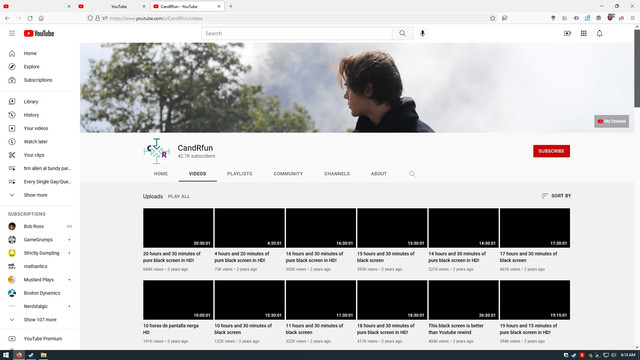The image size is (640, 360).
Task: Click the channel search magnifier icon
Action: point(412,174)
